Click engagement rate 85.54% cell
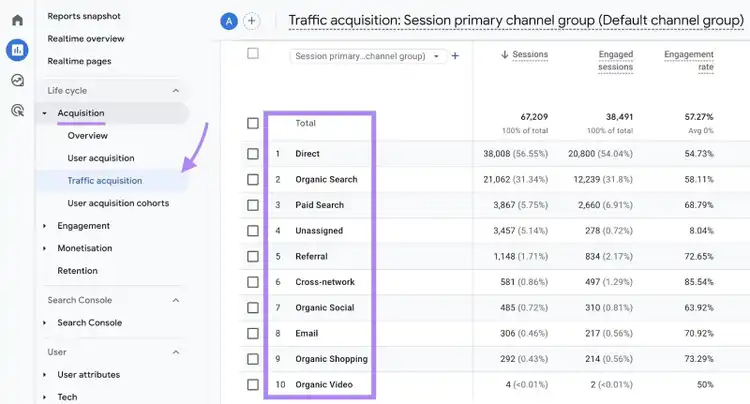Screen dimensions: 750x404 pyautogui.click(x=699, y=282)
